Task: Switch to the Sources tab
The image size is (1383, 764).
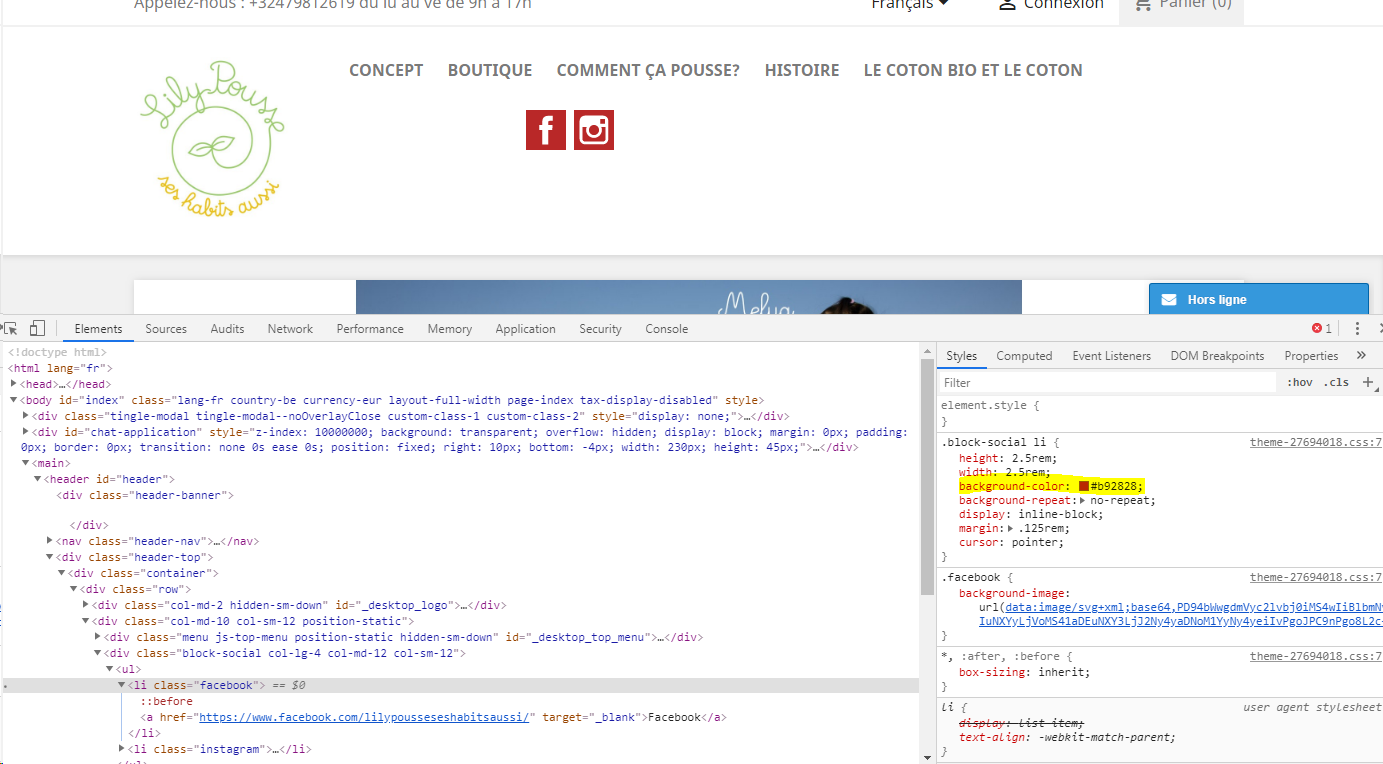Action: point(166,328)
